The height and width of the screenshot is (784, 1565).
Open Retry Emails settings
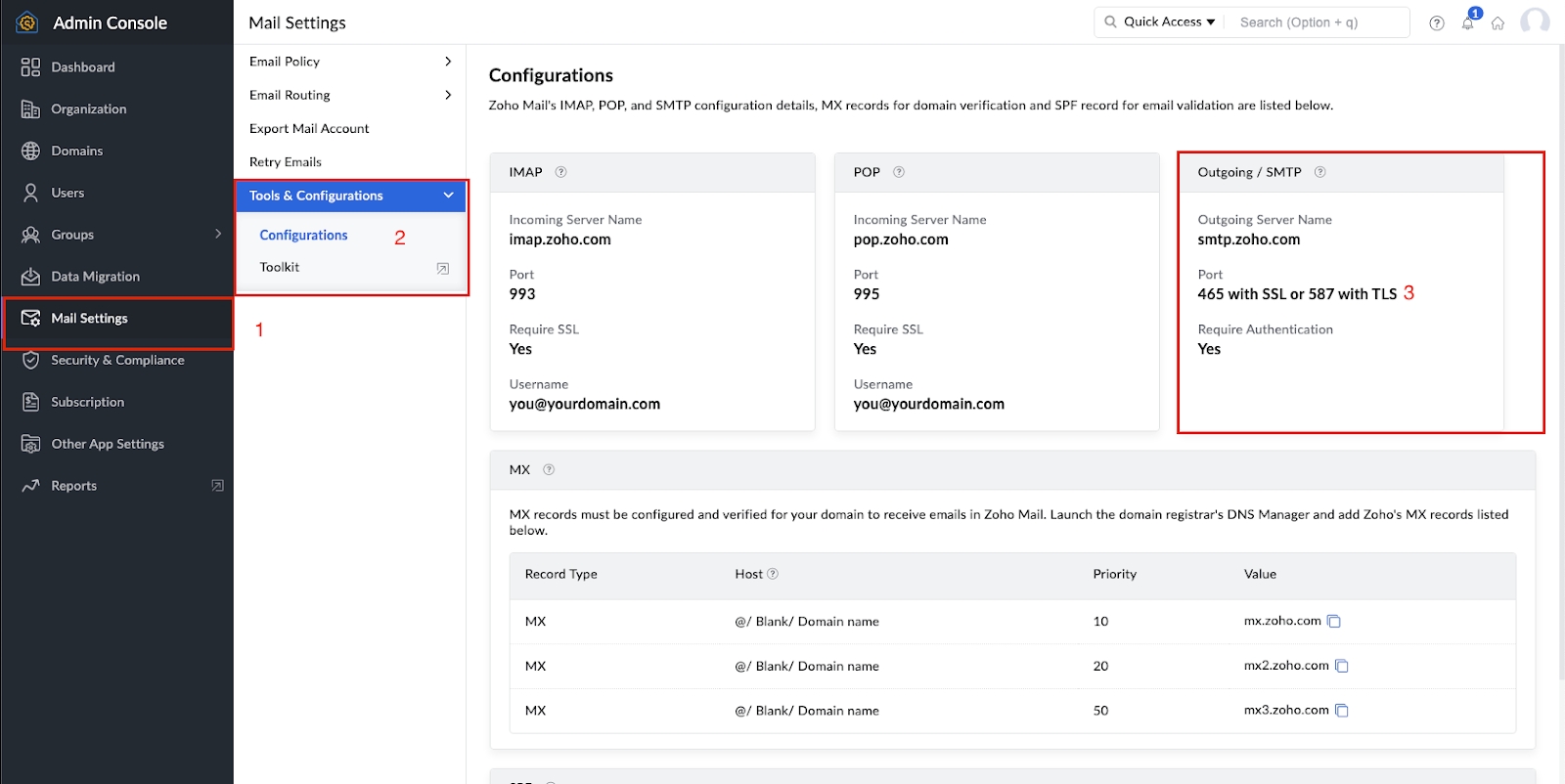pyautogui.click(x=286, y=162)
